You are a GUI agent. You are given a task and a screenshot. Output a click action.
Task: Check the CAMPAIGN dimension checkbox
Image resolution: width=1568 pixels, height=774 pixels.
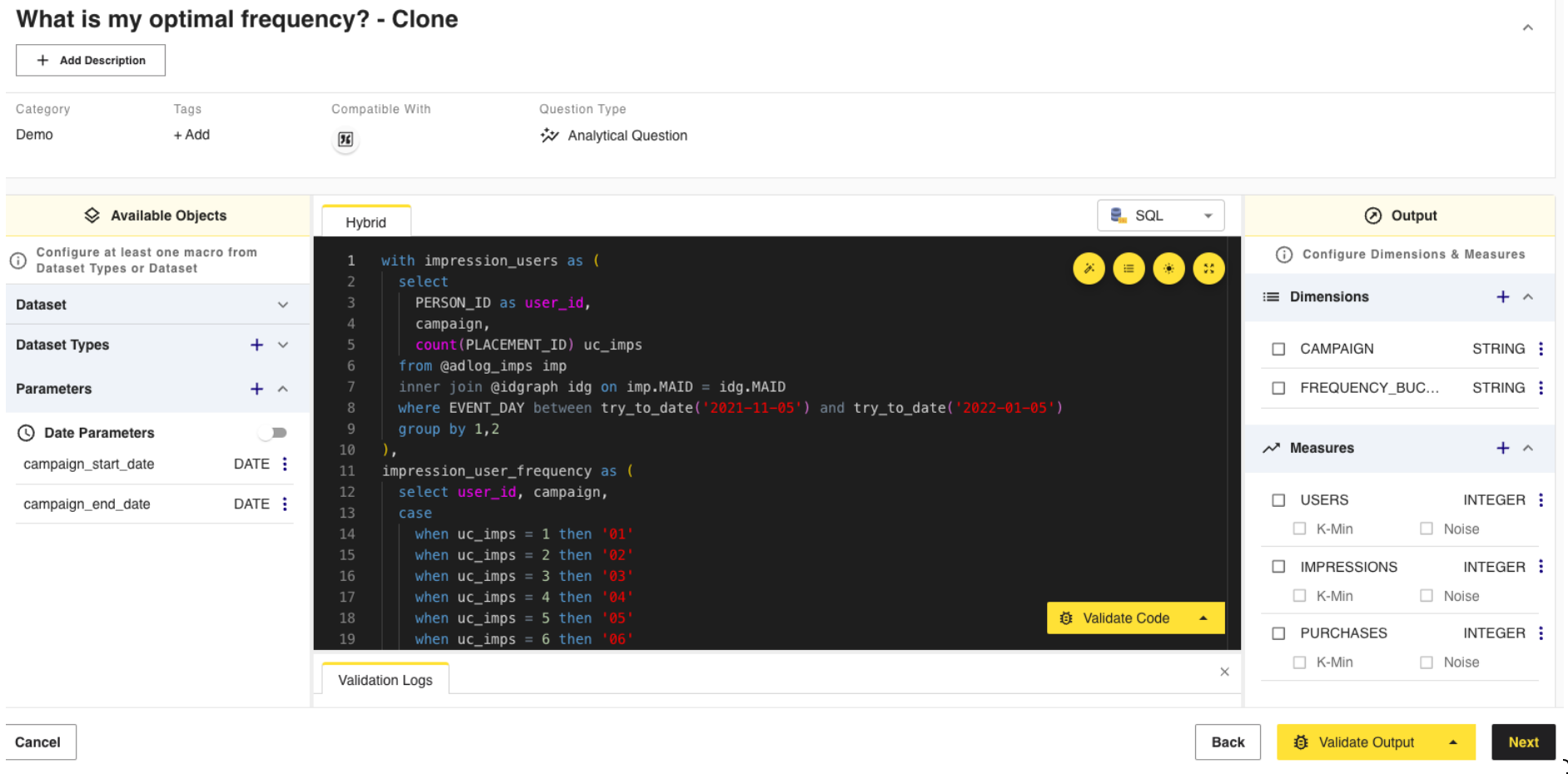click(1279, 349)
